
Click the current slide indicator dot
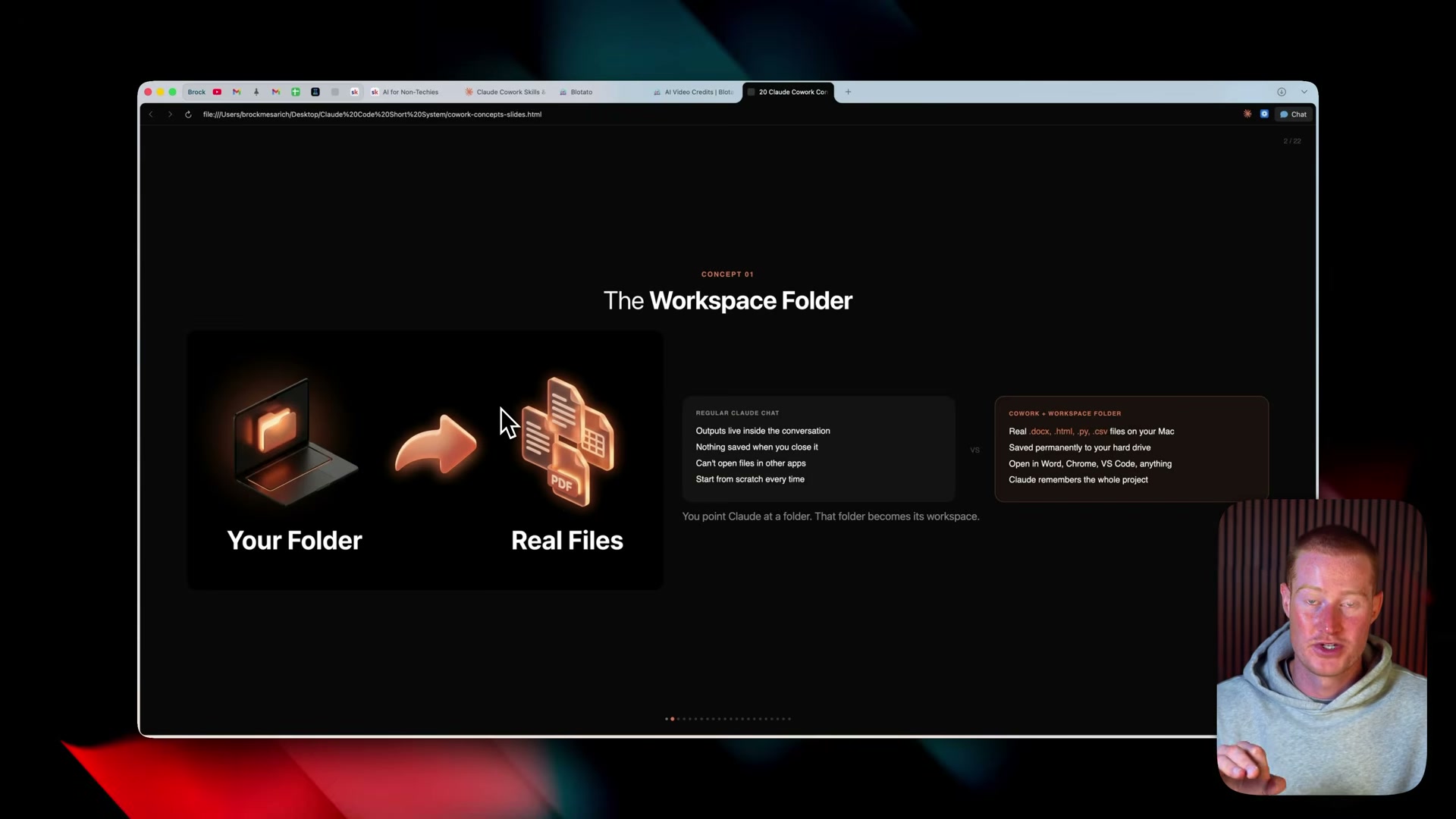click(672, 719)
